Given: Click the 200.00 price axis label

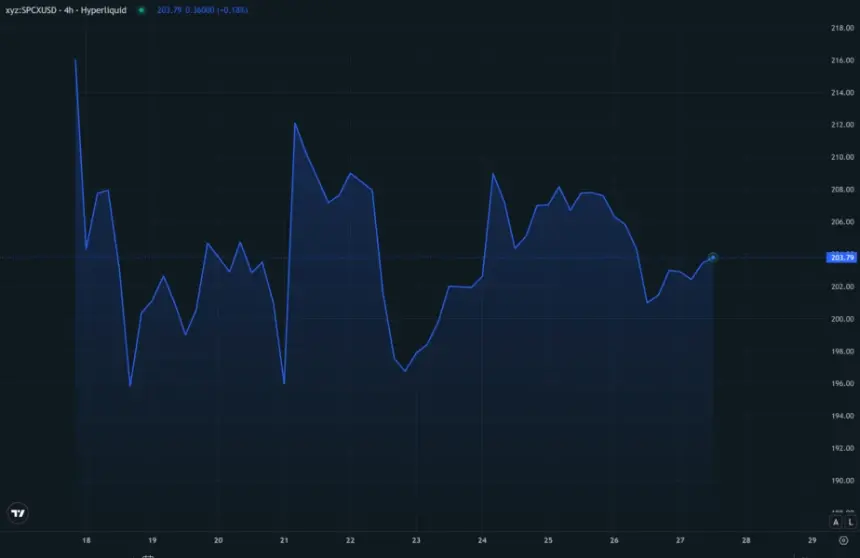Looking at the screenshot, I should [842, 319].
